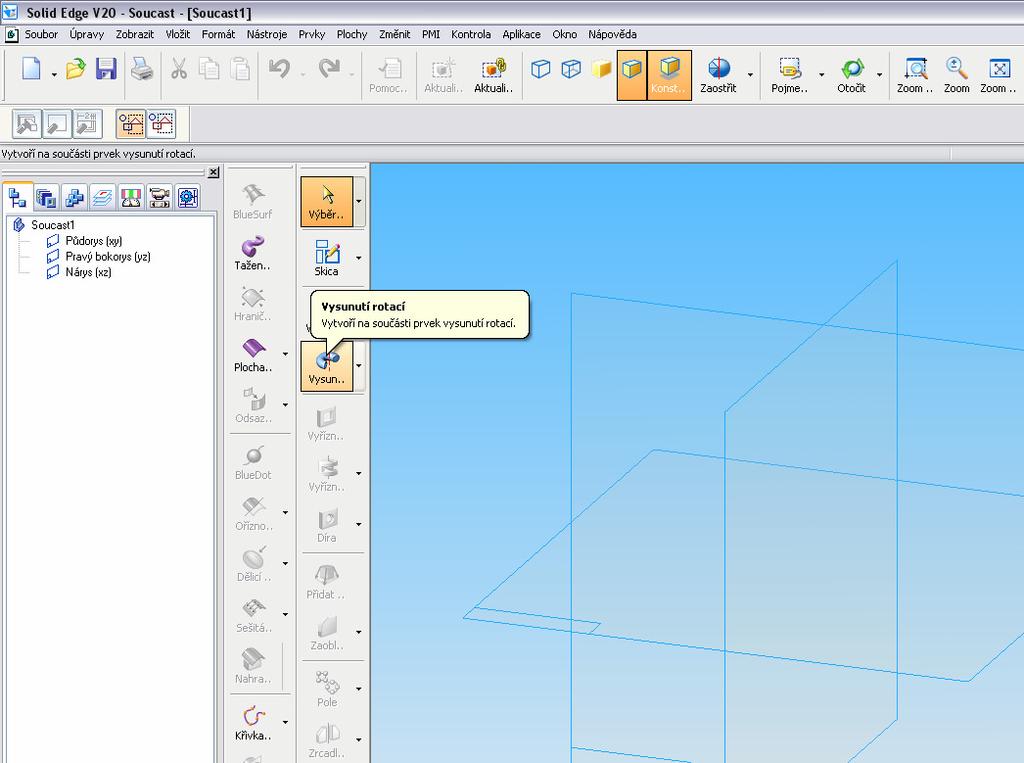Select the Pojme.. named views tool
This screenshot has height=763, width=1024.
tap(790, 75)
